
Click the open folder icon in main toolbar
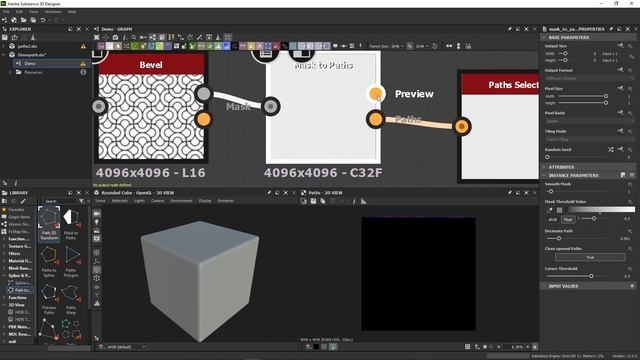[24, 20]
